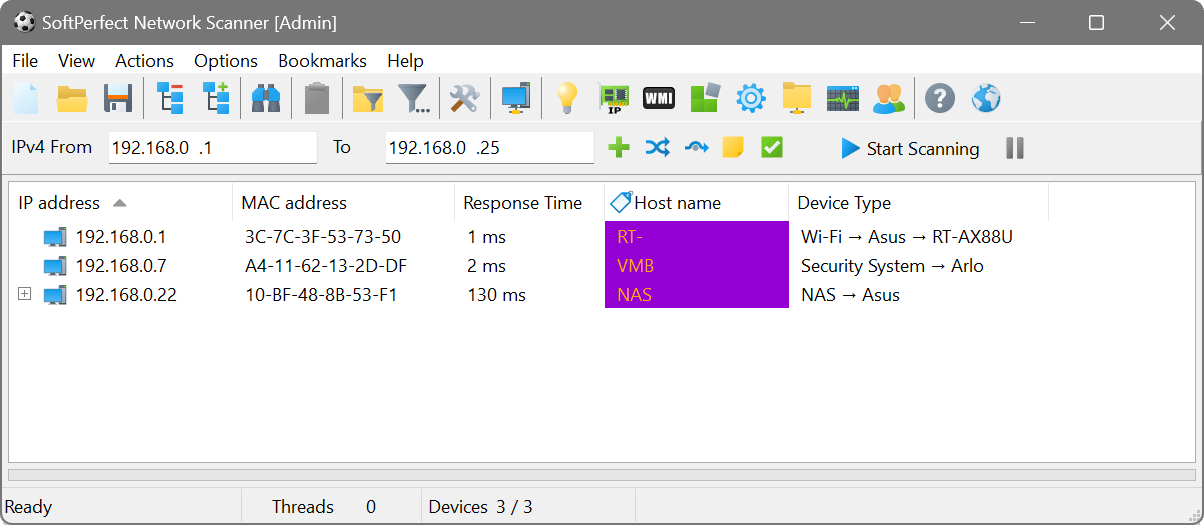Image resolution: width=1204 pixels, height=525 pixels.
Task: Add IP range with green plus
Action: click(619, 148)
